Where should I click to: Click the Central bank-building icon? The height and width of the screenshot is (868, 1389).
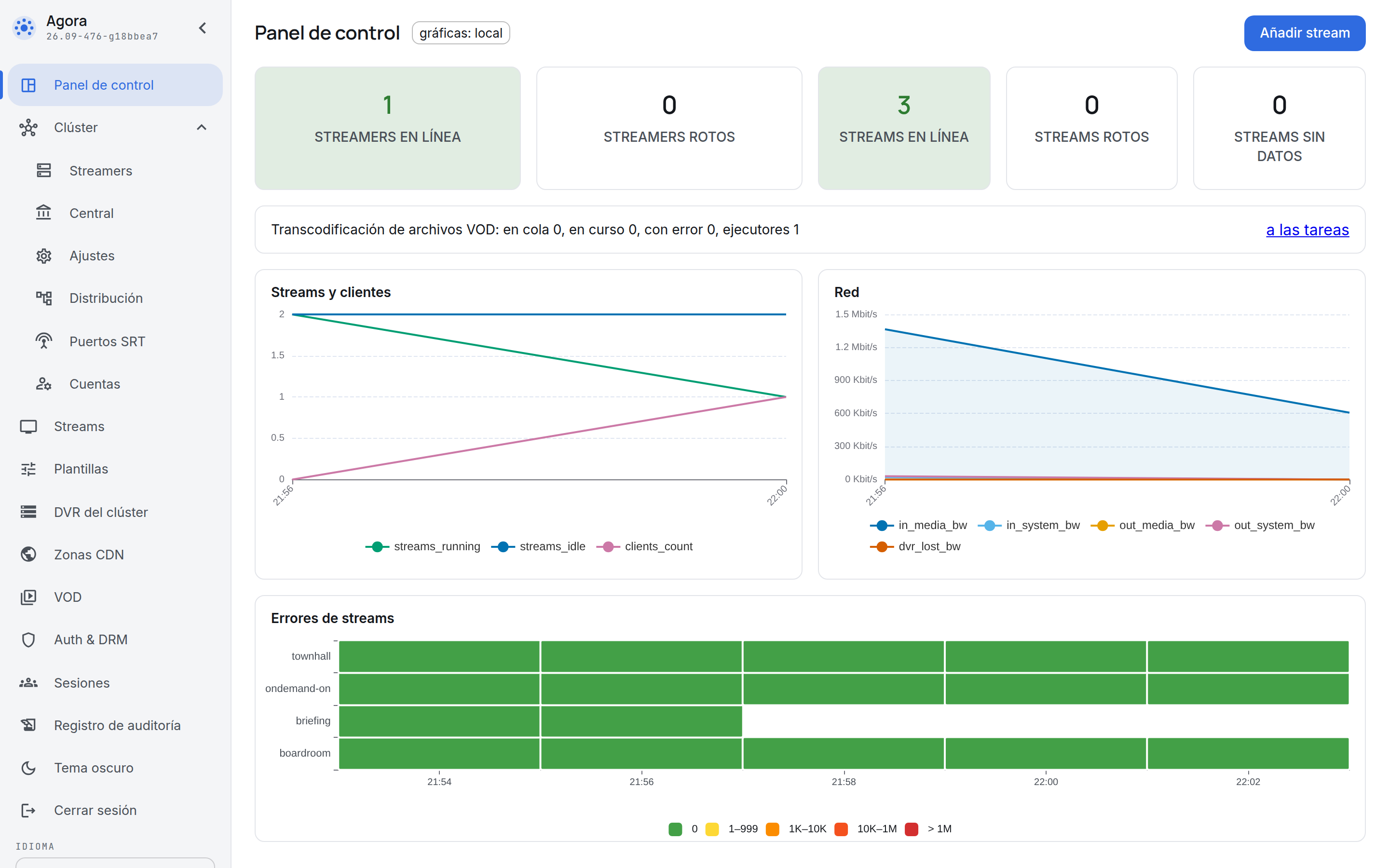pos(43,213)
